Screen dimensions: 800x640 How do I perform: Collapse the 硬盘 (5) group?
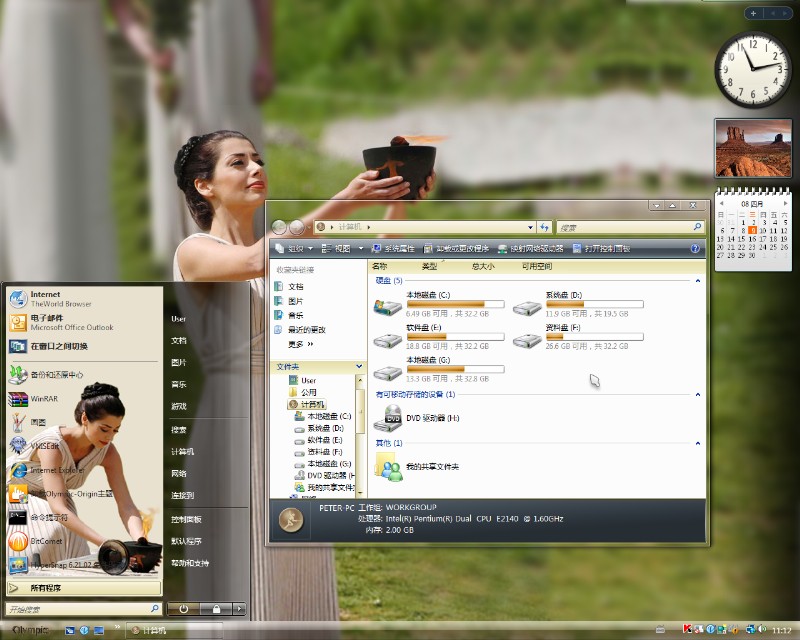(697, 281)
